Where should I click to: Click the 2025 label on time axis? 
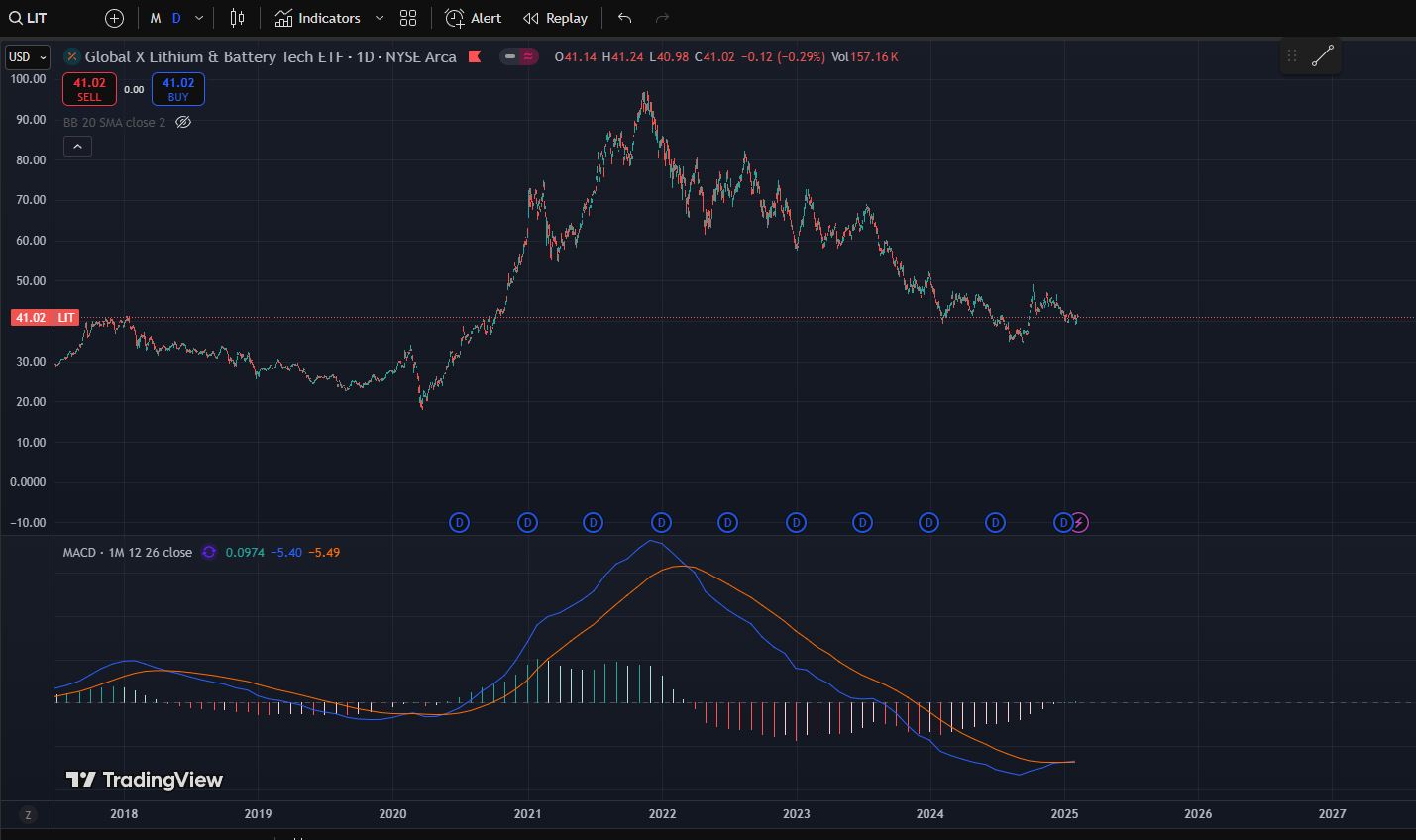pyautogui.click(x=1064, y=814)
